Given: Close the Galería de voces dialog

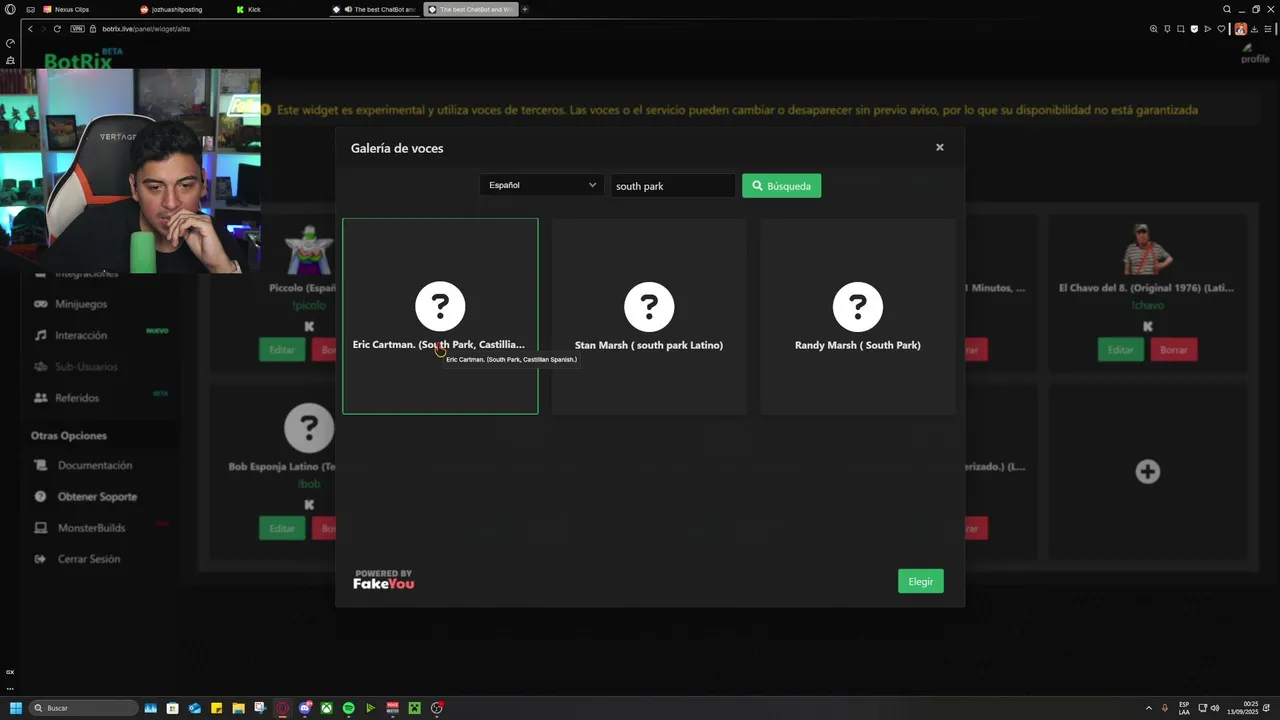Looking at the screenshot, I should pos(939,147).
